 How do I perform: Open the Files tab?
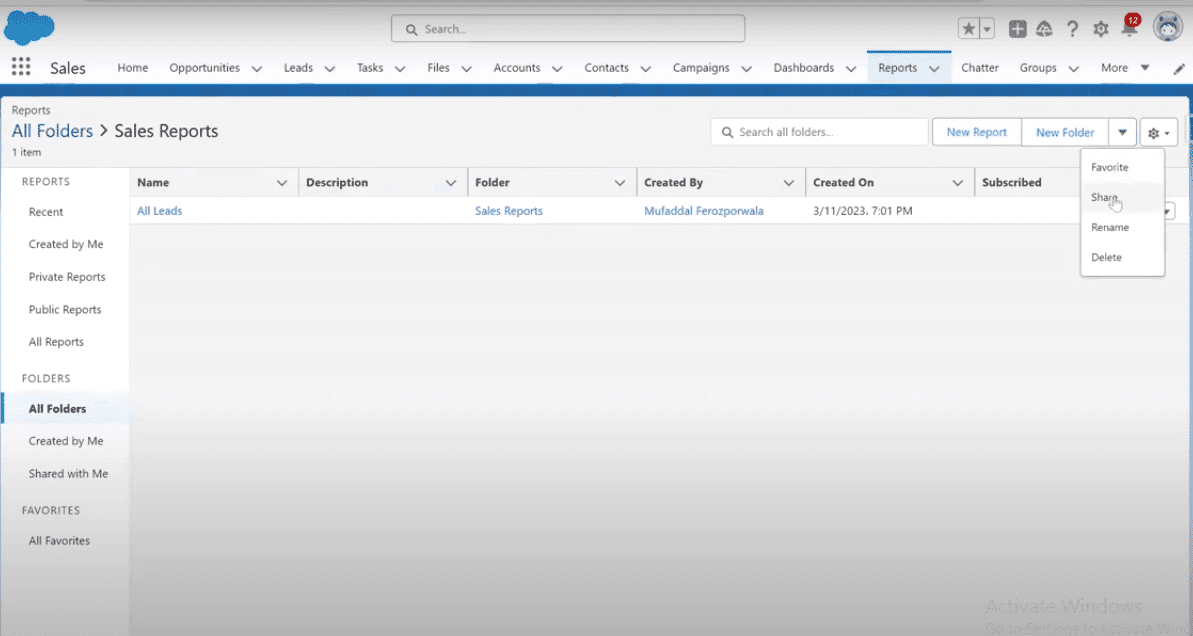[x=438, y=68]
